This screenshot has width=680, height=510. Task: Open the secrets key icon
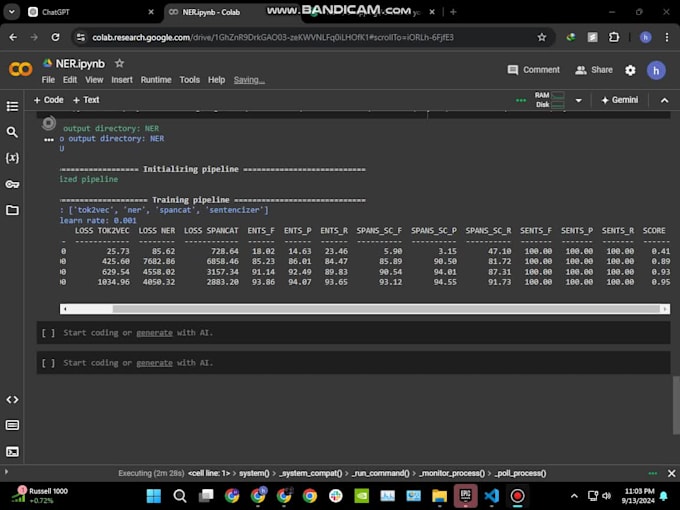(x=12, y=184)
